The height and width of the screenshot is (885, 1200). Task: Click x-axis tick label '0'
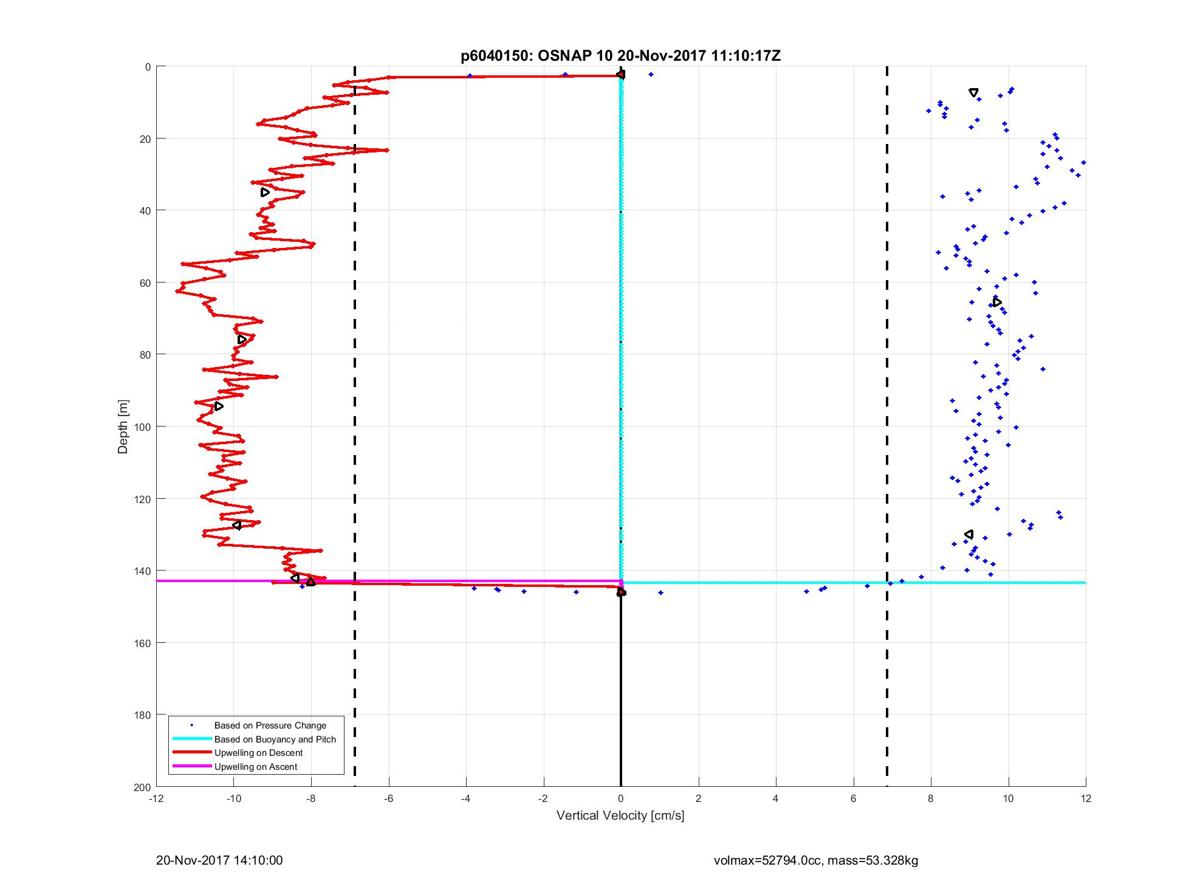(621, 799)
